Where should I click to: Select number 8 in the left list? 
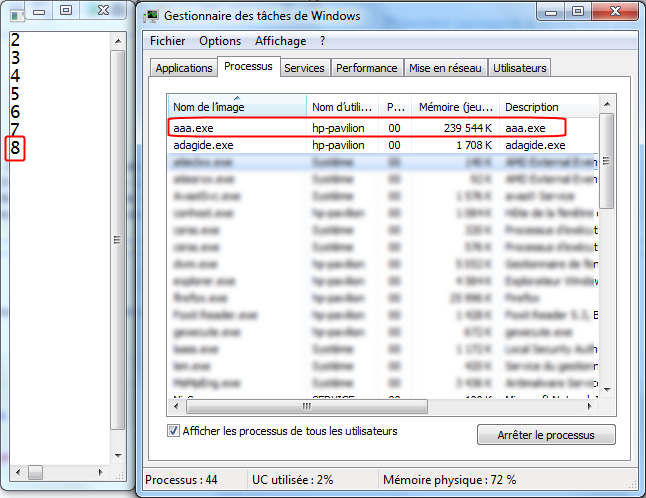[15, 149]
